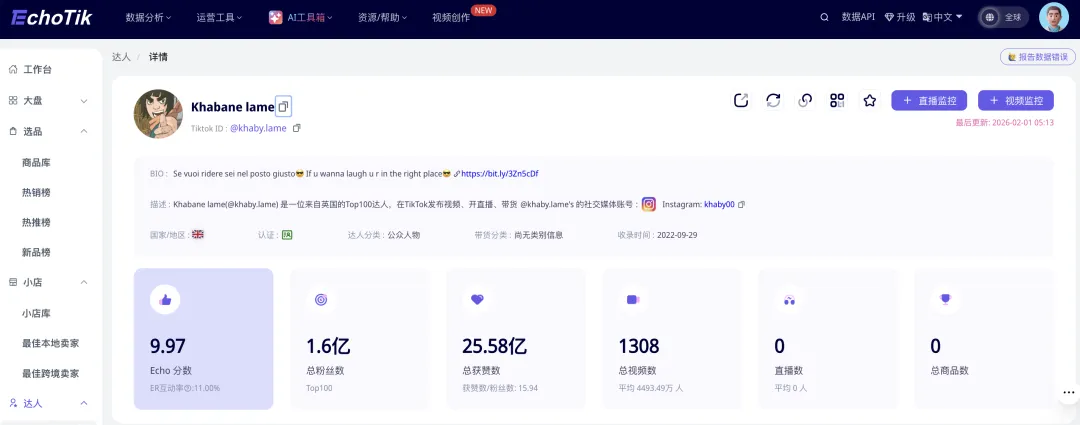Click the UK flag country icon

tap(198, 234)
